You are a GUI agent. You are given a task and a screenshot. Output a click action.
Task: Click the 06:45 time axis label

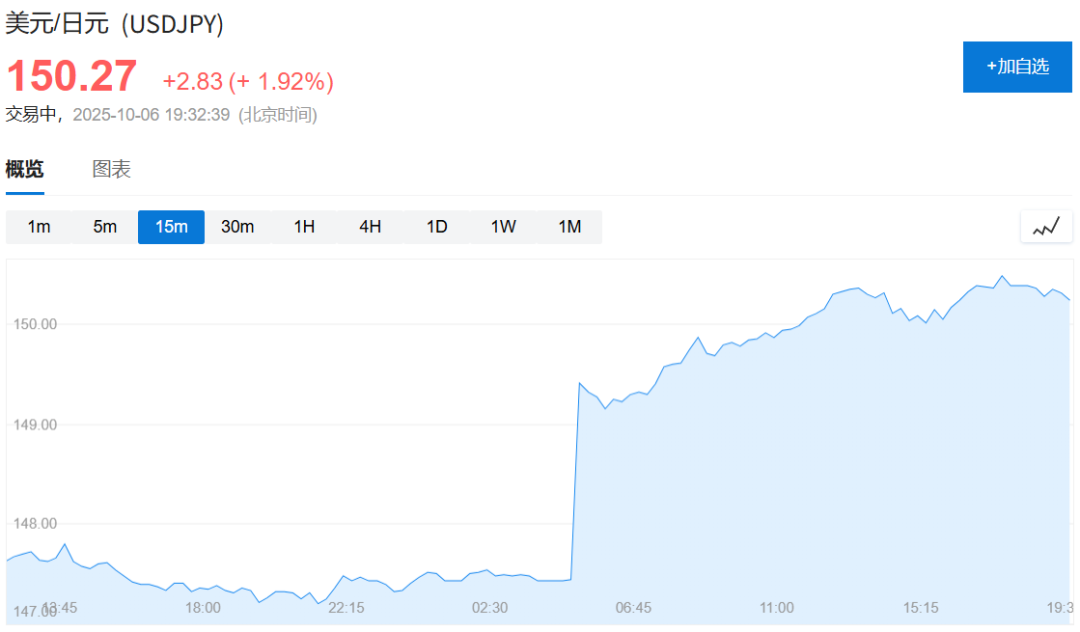pyautogui.click(x=633, y=608)
